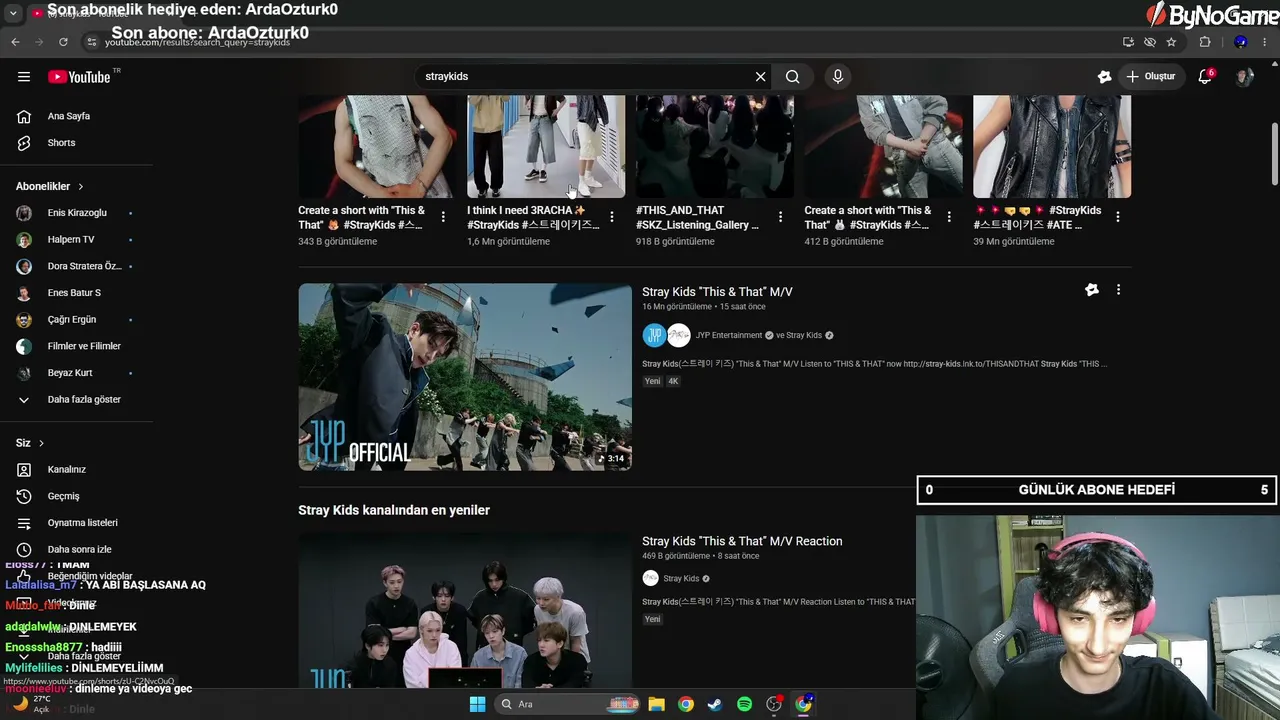Viewport: 1280px width, 720px height.
Task: Open the browser tab list chevron
Action: [x=13, y=14]
